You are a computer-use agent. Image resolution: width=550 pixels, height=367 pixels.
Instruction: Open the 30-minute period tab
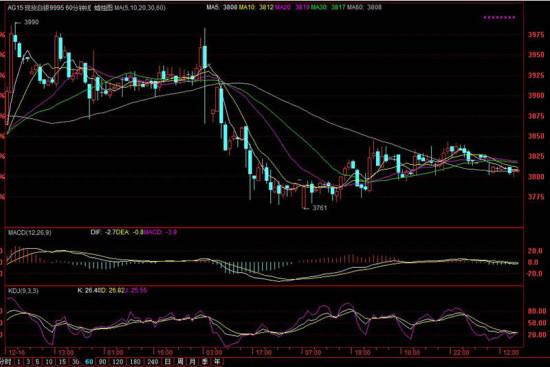tap(75, 362)
